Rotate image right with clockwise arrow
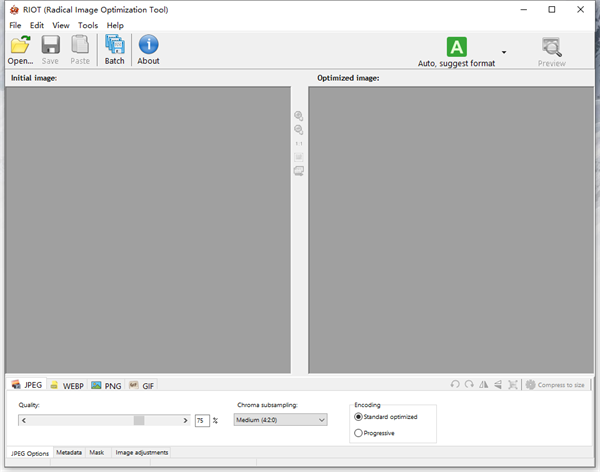600x472 pixels. 469,384
